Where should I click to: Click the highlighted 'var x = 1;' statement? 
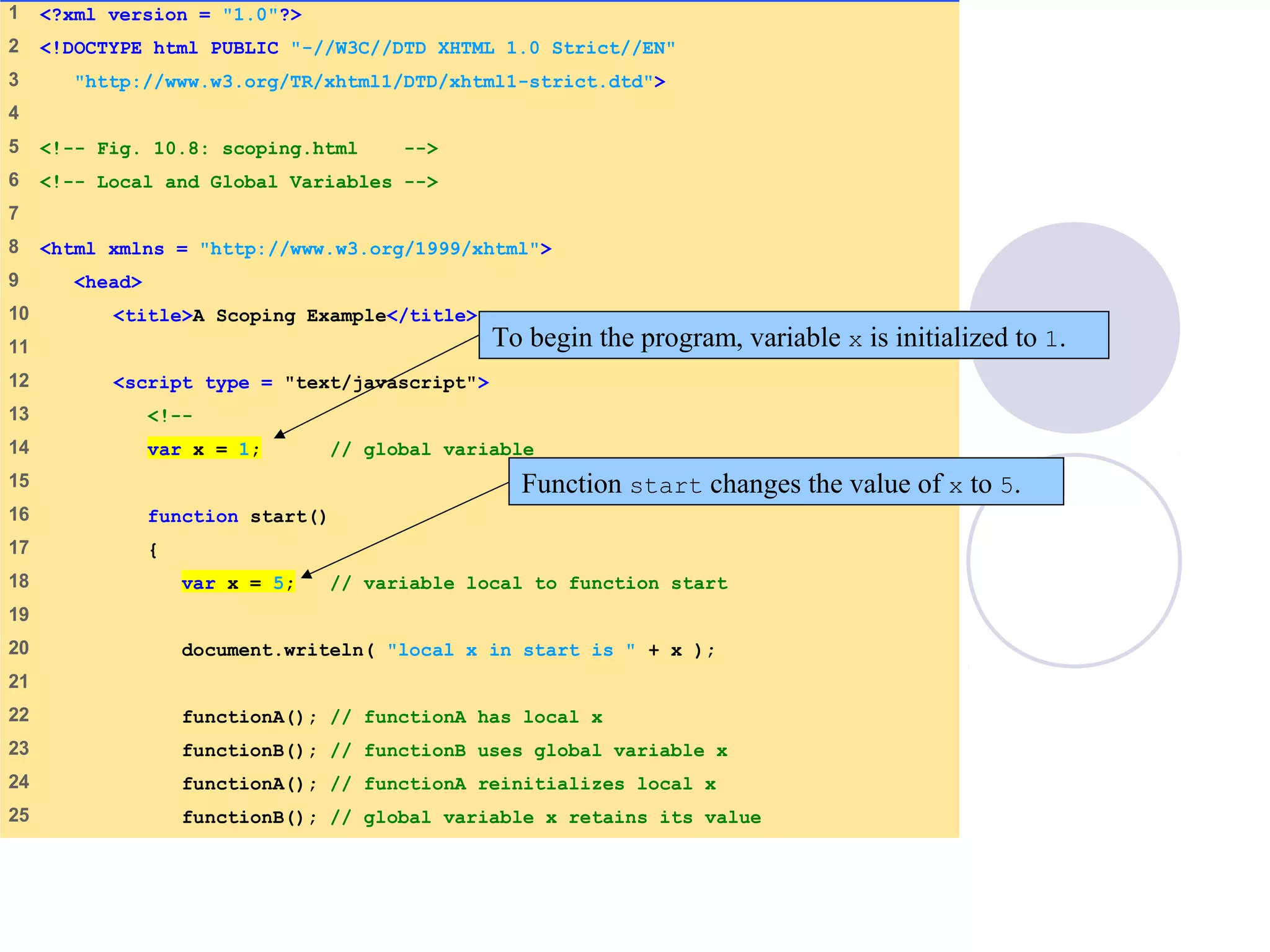[203, 449]
